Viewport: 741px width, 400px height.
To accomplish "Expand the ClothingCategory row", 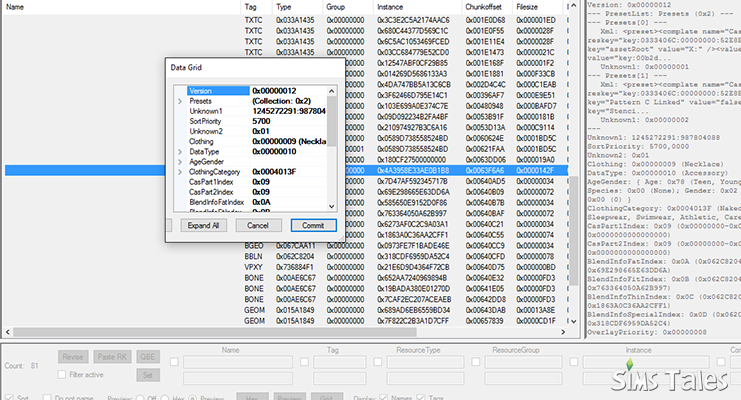I will [x=180, y=172].
